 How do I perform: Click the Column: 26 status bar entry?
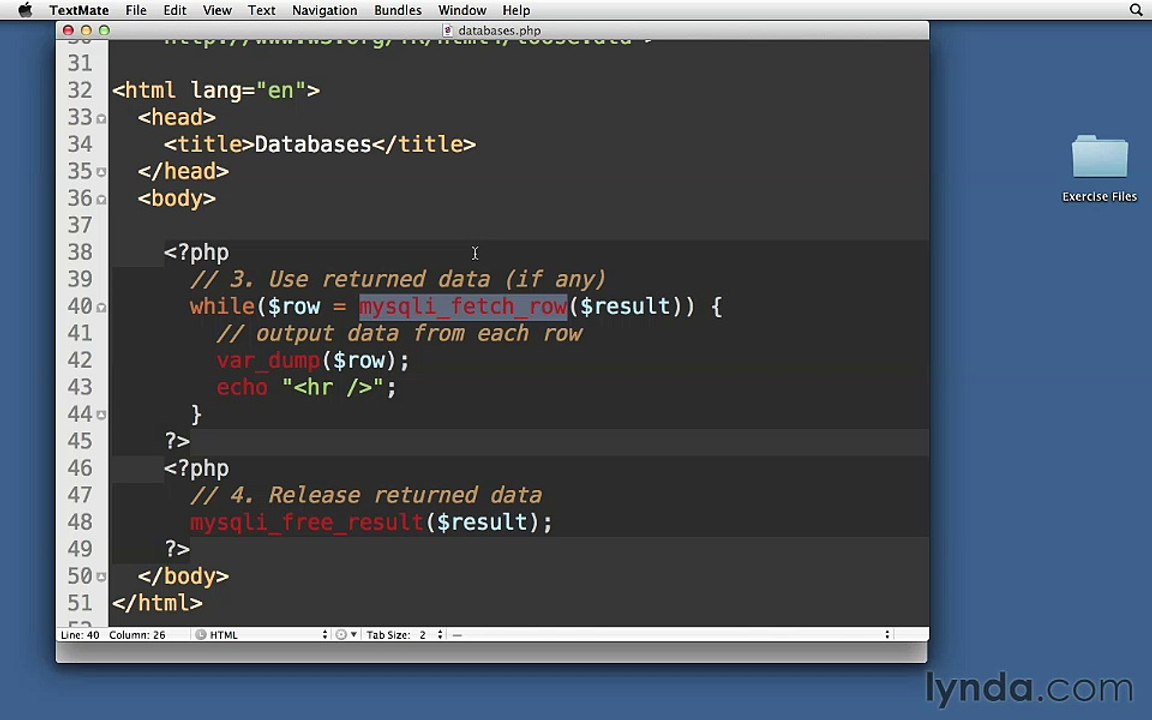pyautogui.click(x=137, y=635)
